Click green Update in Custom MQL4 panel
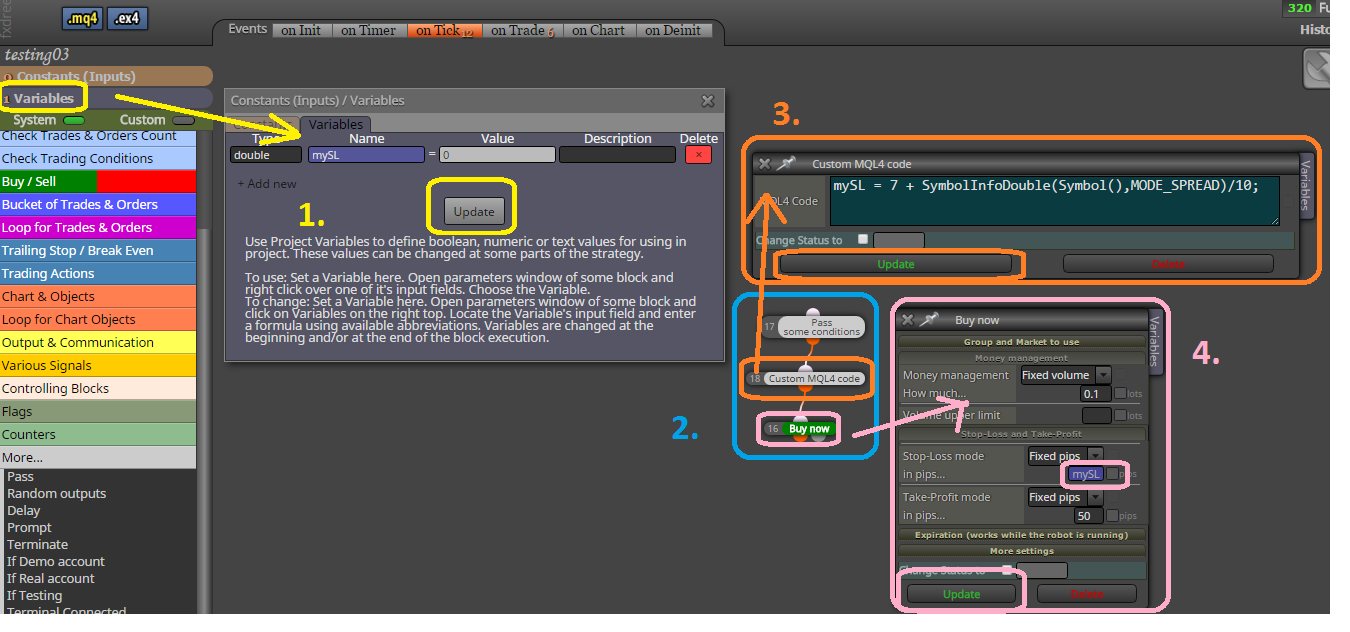This screenshot has height=632, width=1350. pos(896,264)
